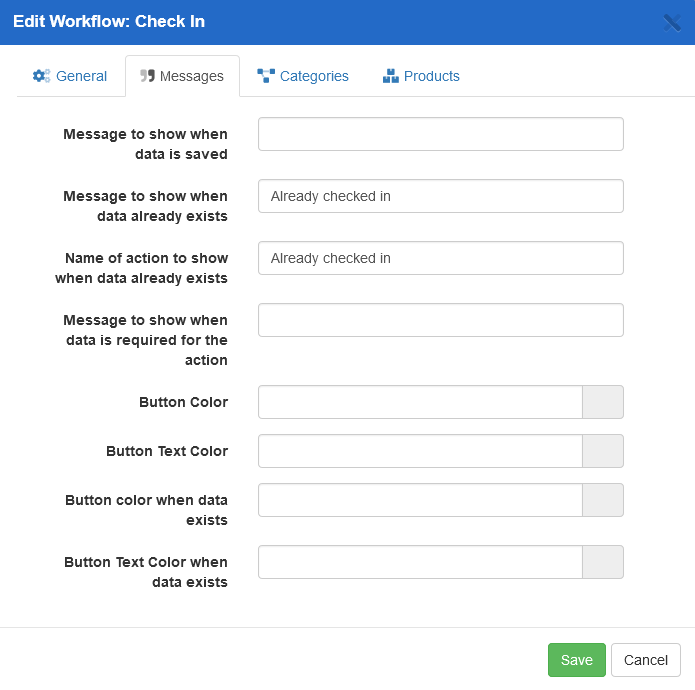The height and width of the screenshot is (690, 695).
Task: Switch to the General tab
Action: click(70, 76)
